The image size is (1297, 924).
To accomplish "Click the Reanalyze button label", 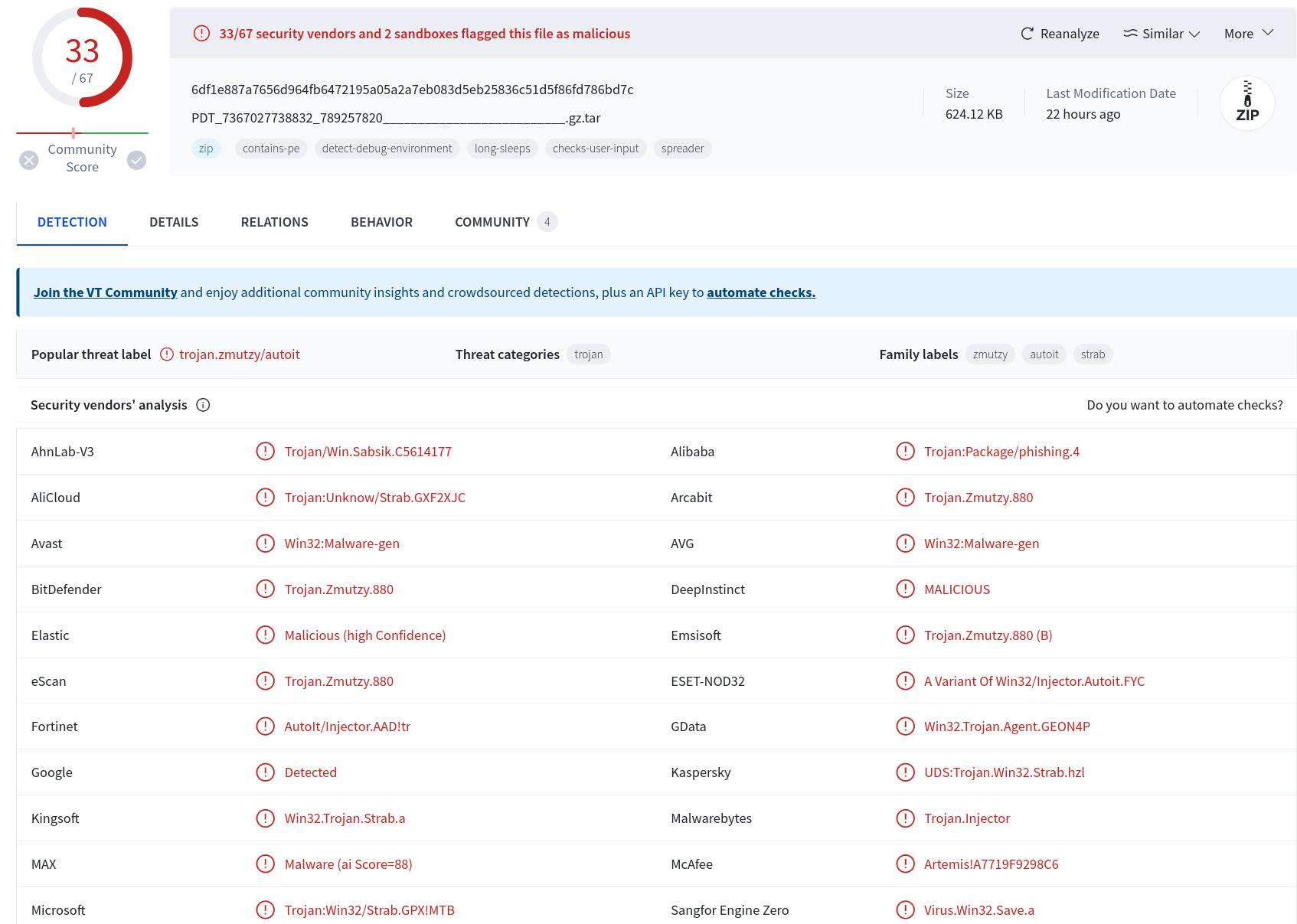I will [1070, 34].
